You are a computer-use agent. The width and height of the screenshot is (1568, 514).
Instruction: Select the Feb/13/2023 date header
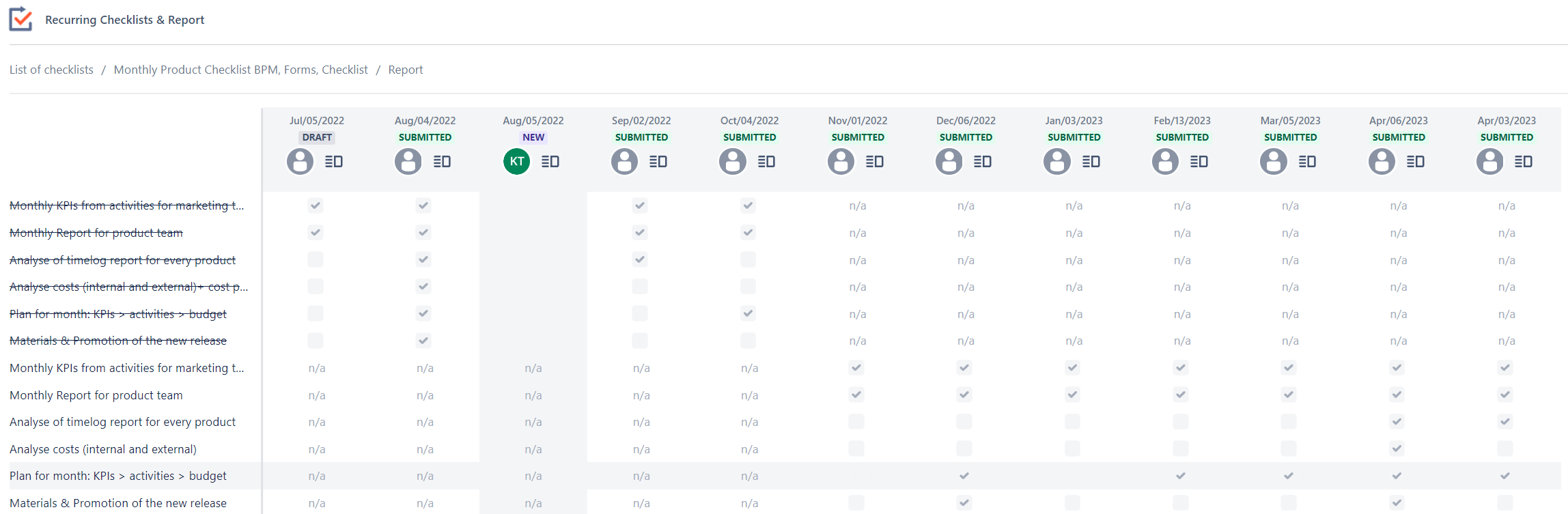[x=1182, y=121]
